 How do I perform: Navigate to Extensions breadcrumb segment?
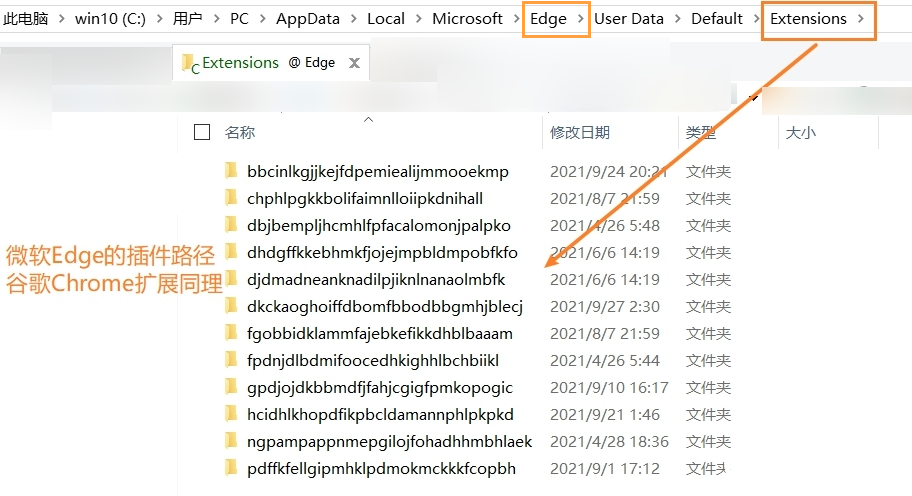[808, 19]
